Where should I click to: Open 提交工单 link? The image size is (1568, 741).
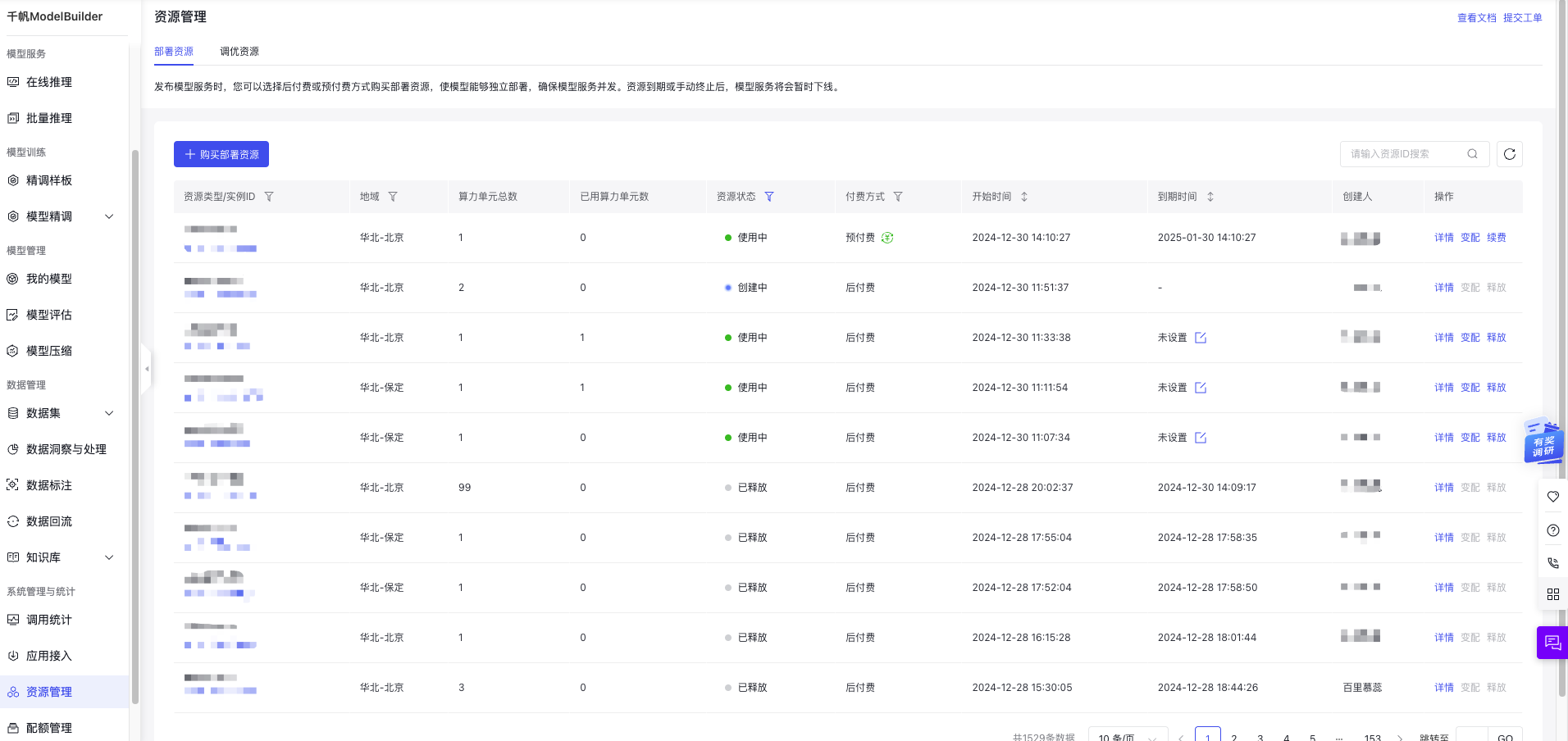[x=1523, y=18]
